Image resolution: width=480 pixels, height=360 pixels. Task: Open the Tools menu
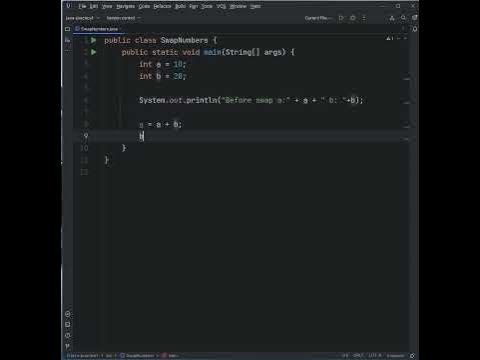click(x=207, y=6)
